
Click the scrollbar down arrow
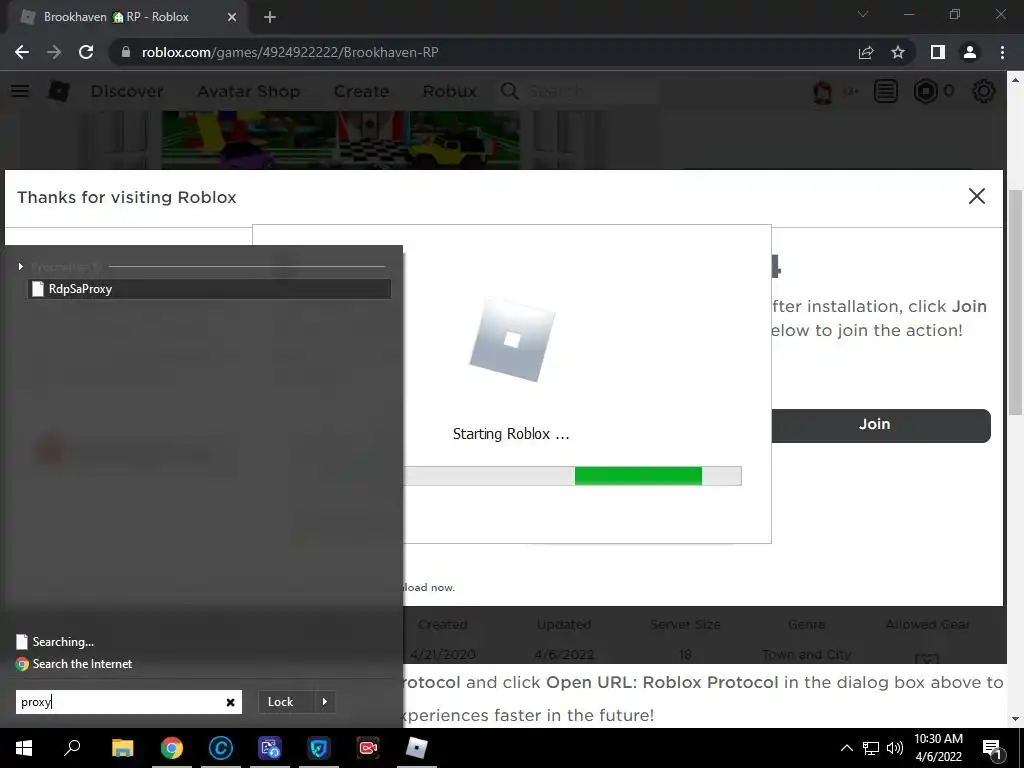tap(1015, 719)
